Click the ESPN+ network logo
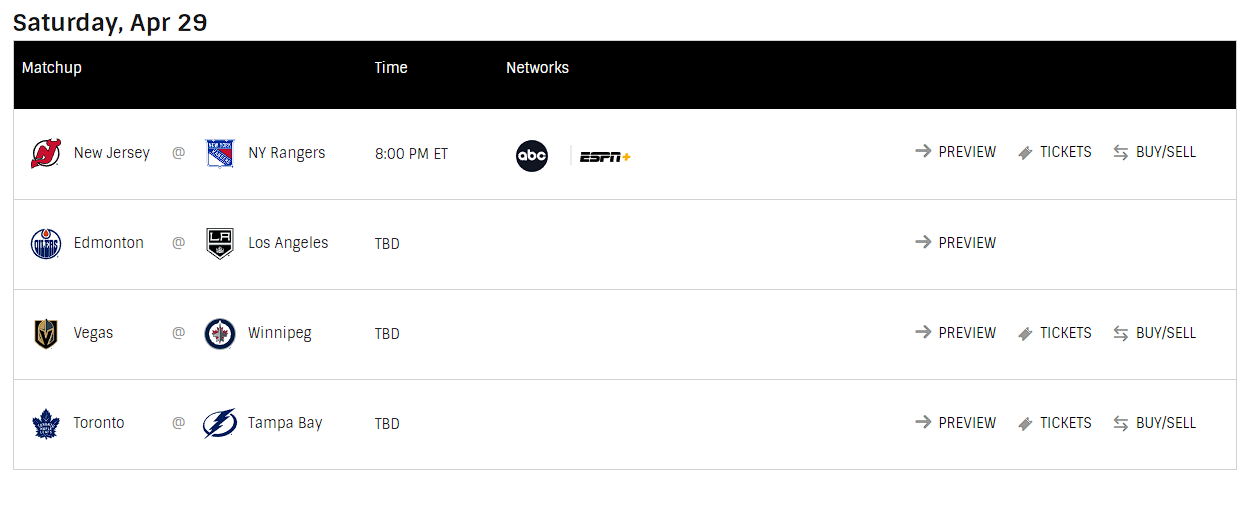The height and width of the screenshot is (508, 1249). coord(605,156)
